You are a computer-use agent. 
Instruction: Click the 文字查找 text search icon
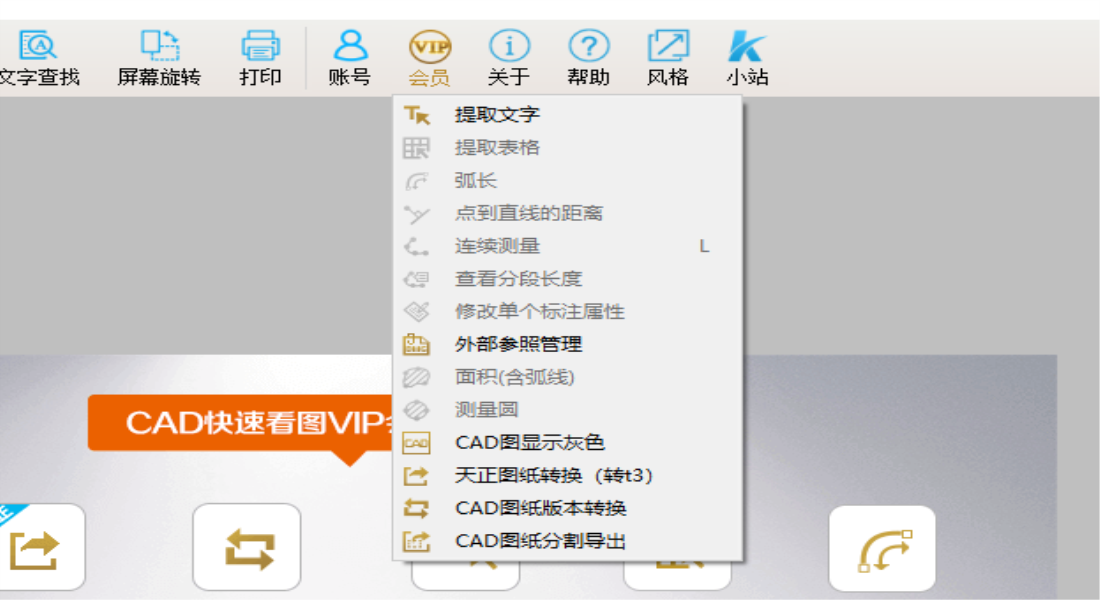tap(40, 47)
